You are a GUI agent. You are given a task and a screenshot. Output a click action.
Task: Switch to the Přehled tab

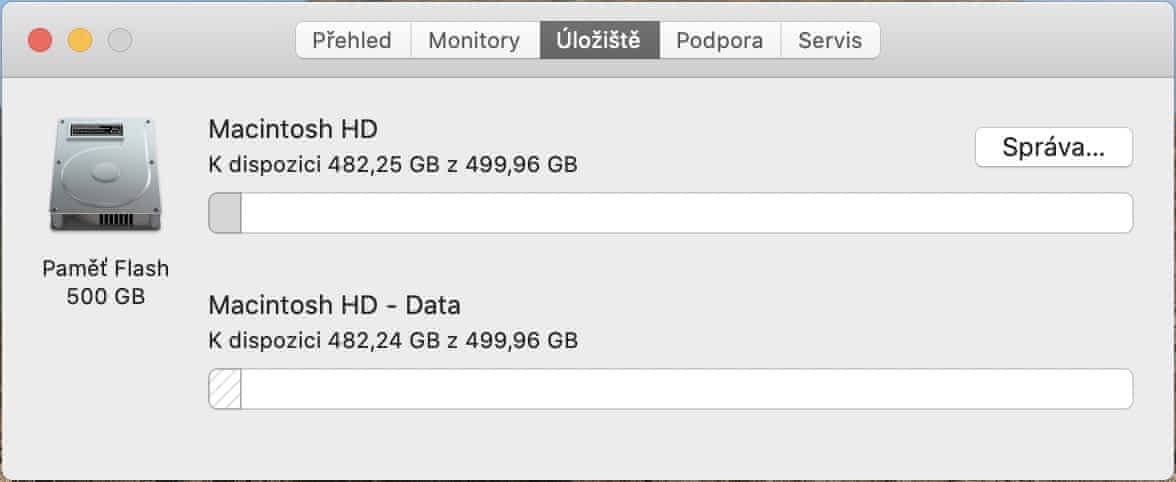coord(352,41)
